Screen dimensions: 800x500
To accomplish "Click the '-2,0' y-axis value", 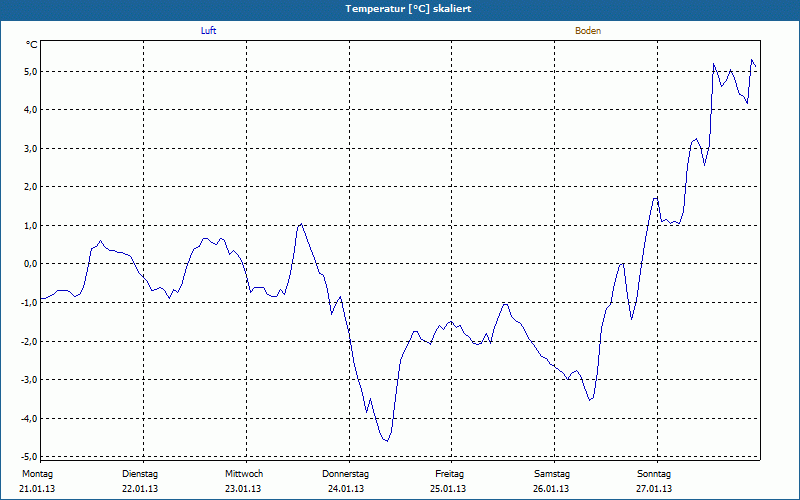I will (29, 341).
